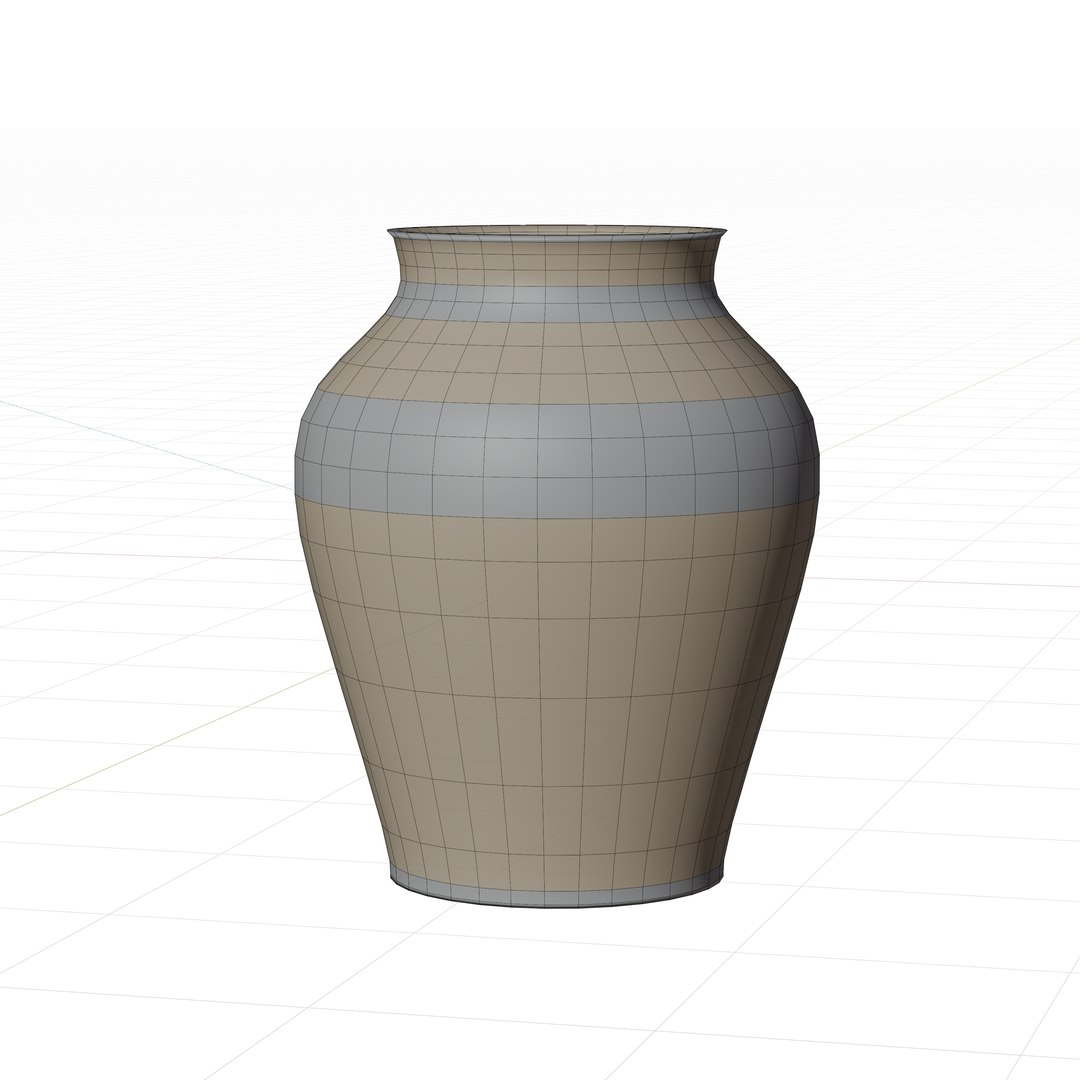Click the narrow gray band at vase neck
Image resolution: width=1080 pixels, height=1080 pixels.
click(557, 301)
